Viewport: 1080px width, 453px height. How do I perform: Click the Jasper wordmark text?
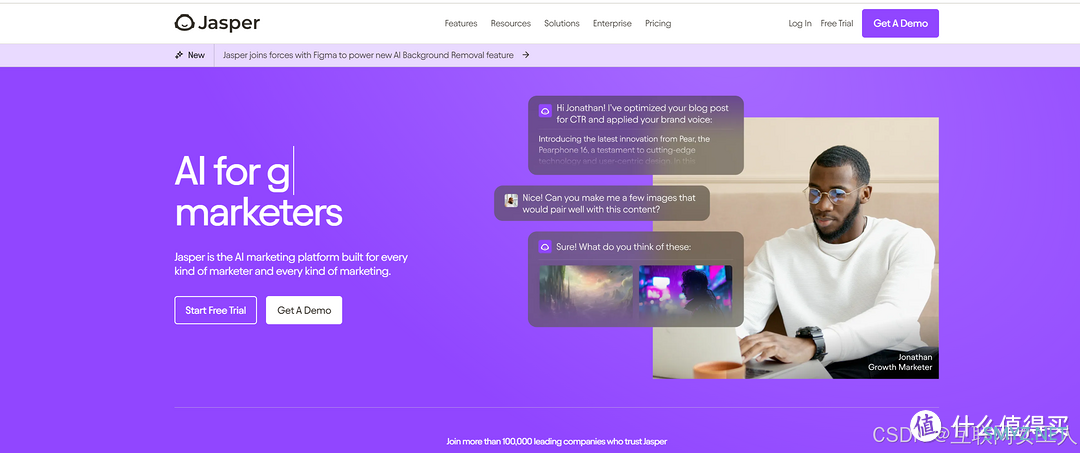pyautogui.click(x=229, y=23)
